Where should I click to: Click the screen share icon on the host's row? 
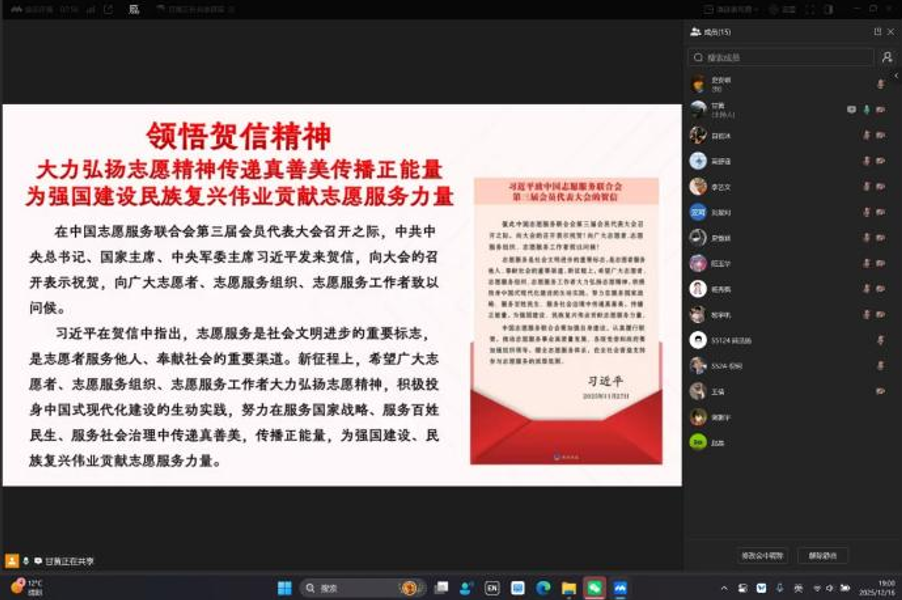pyautogui.click(x=851, y=109)
